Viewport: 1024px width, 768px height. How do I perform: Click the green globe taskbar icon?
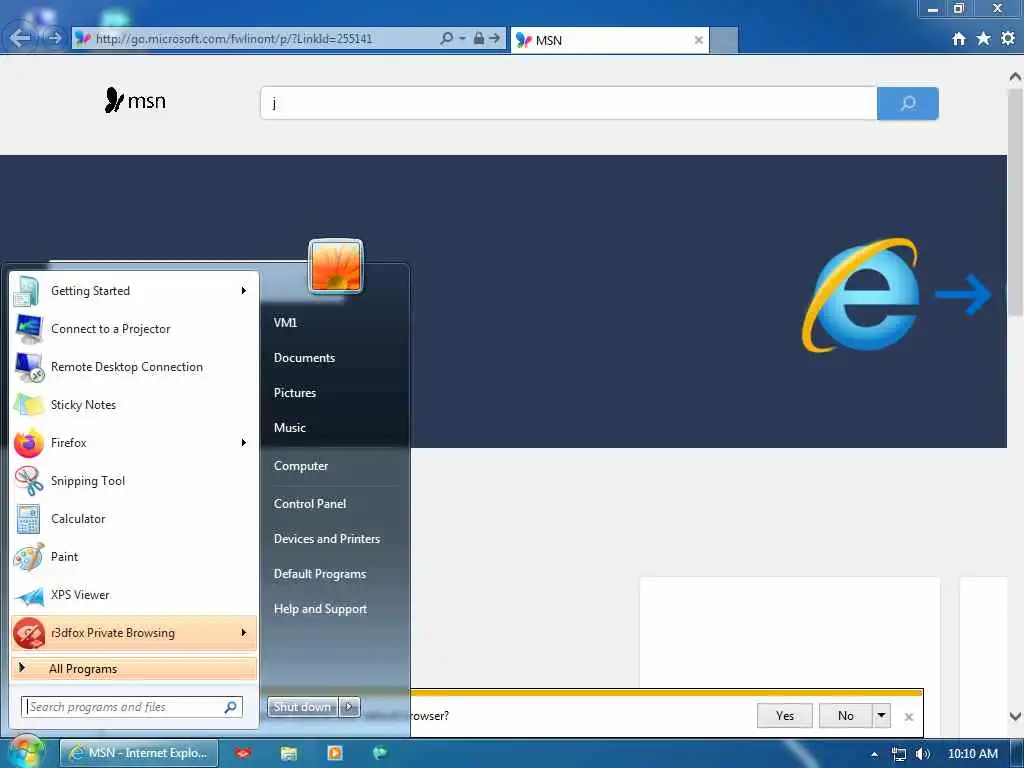380,753
